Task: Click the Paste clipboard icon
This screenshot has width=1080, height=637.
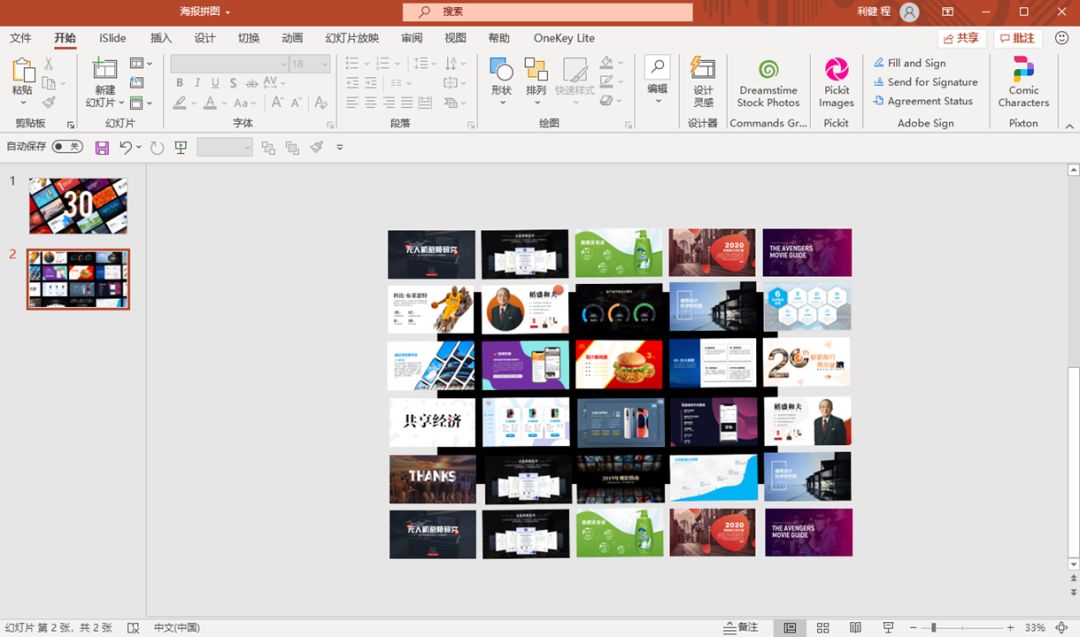Action: pos(23,70)
